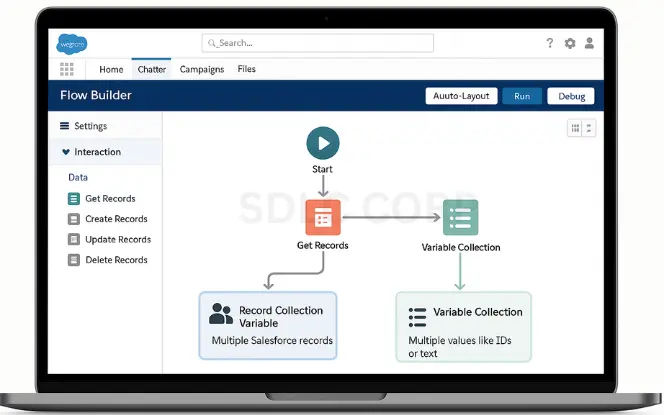The height and width of the screenshot is (415, 664).
Task: Click the Get Records label on canvas
Action: (323, 245)
